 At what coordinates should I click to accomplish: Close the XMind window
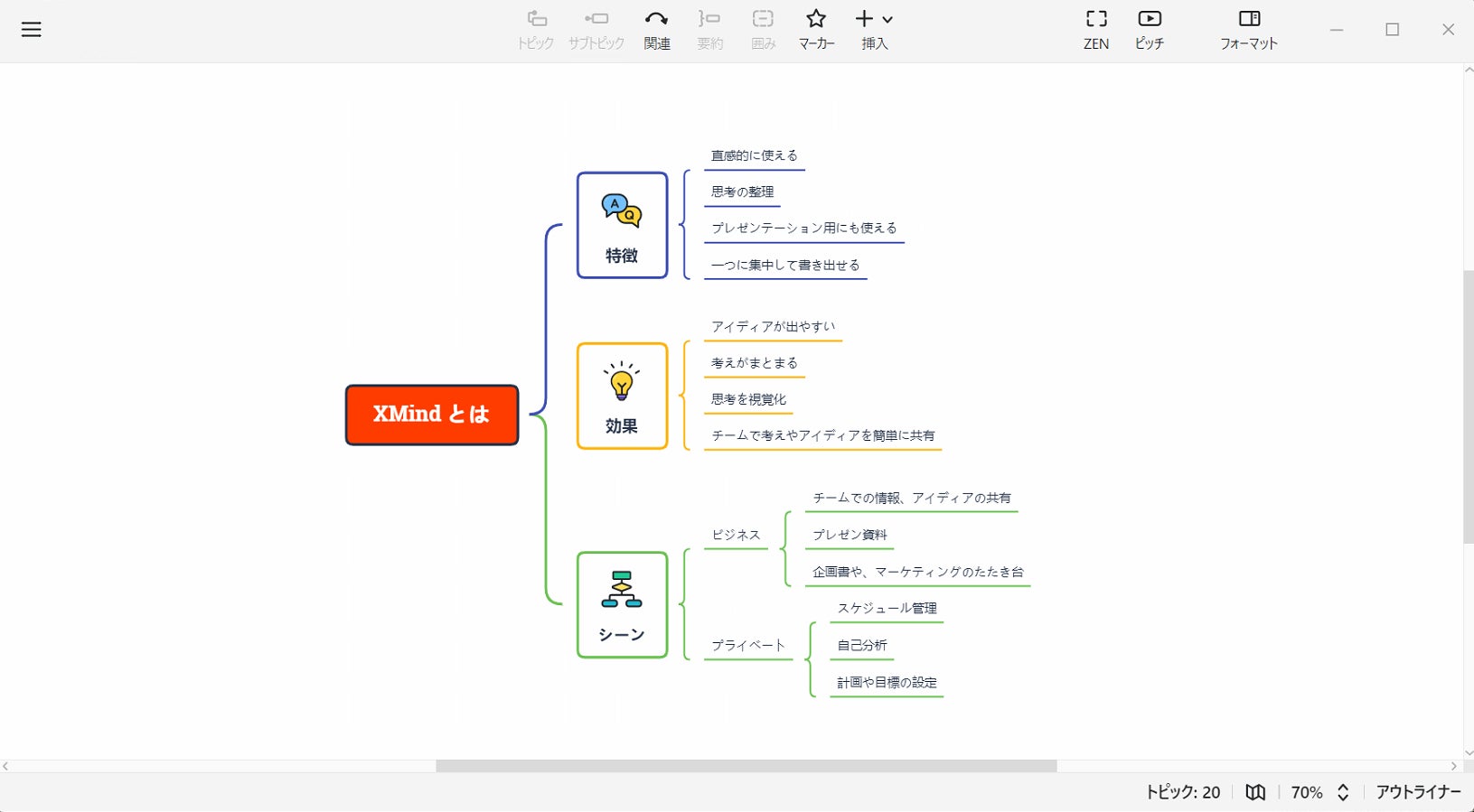click(1448, 30)
